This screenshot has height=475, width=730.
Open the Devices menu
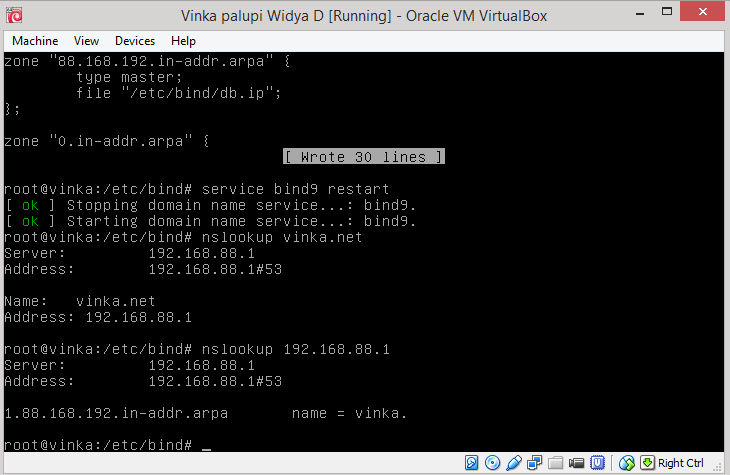135,41
